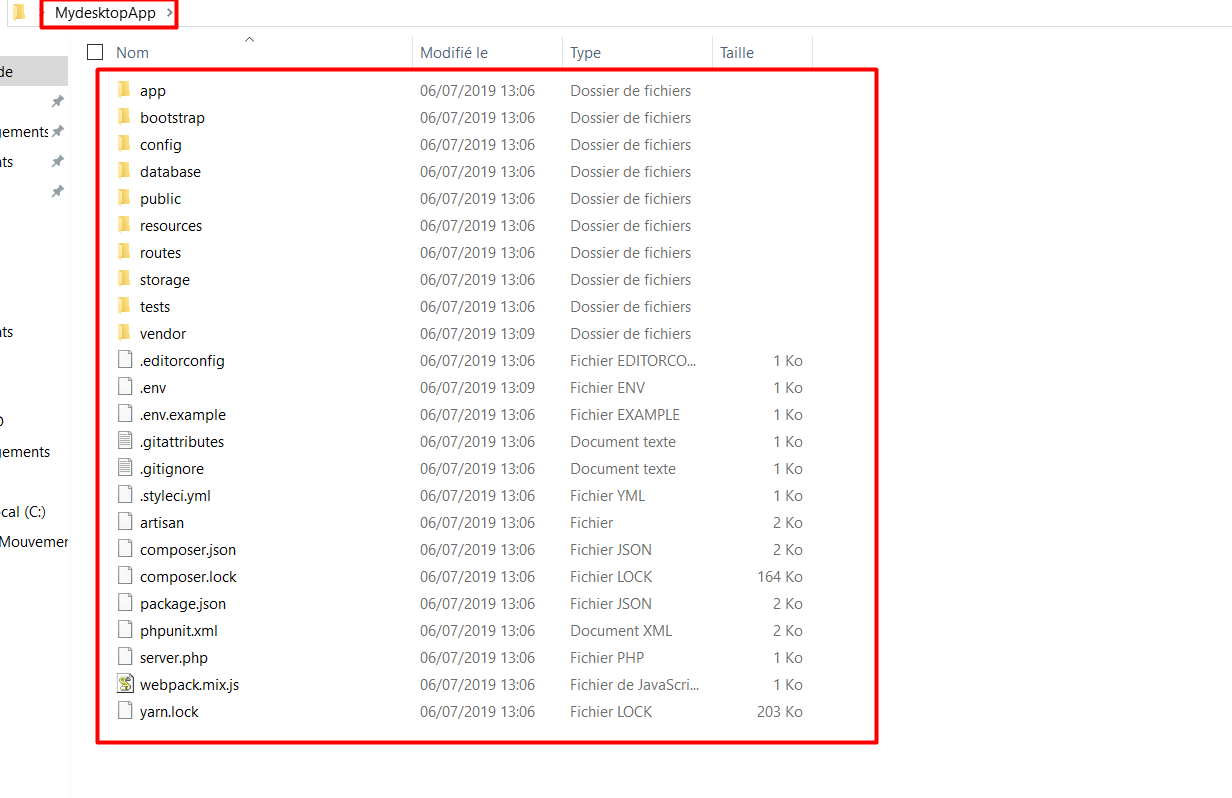This screenshot has width=1232, height=798.
Task: Sort files by Taille column
Action: pyautogui.click(x=736, y=52)
